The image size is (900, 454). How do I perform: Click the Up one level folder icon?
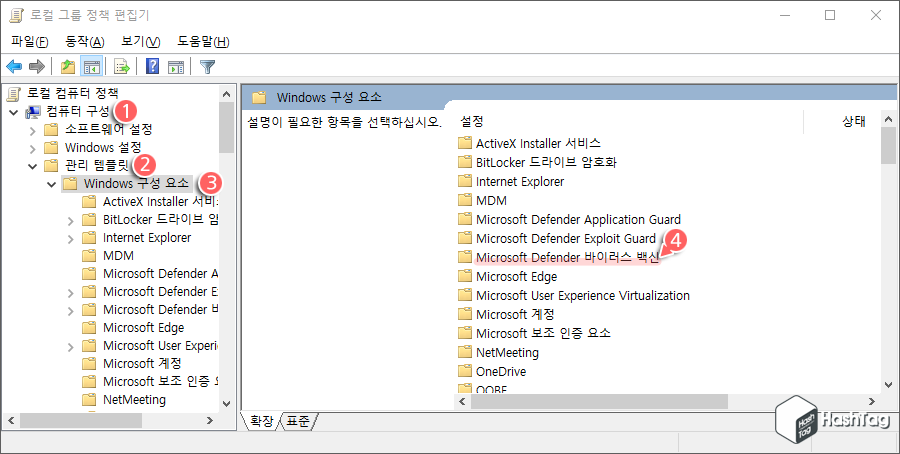point(68,67)
